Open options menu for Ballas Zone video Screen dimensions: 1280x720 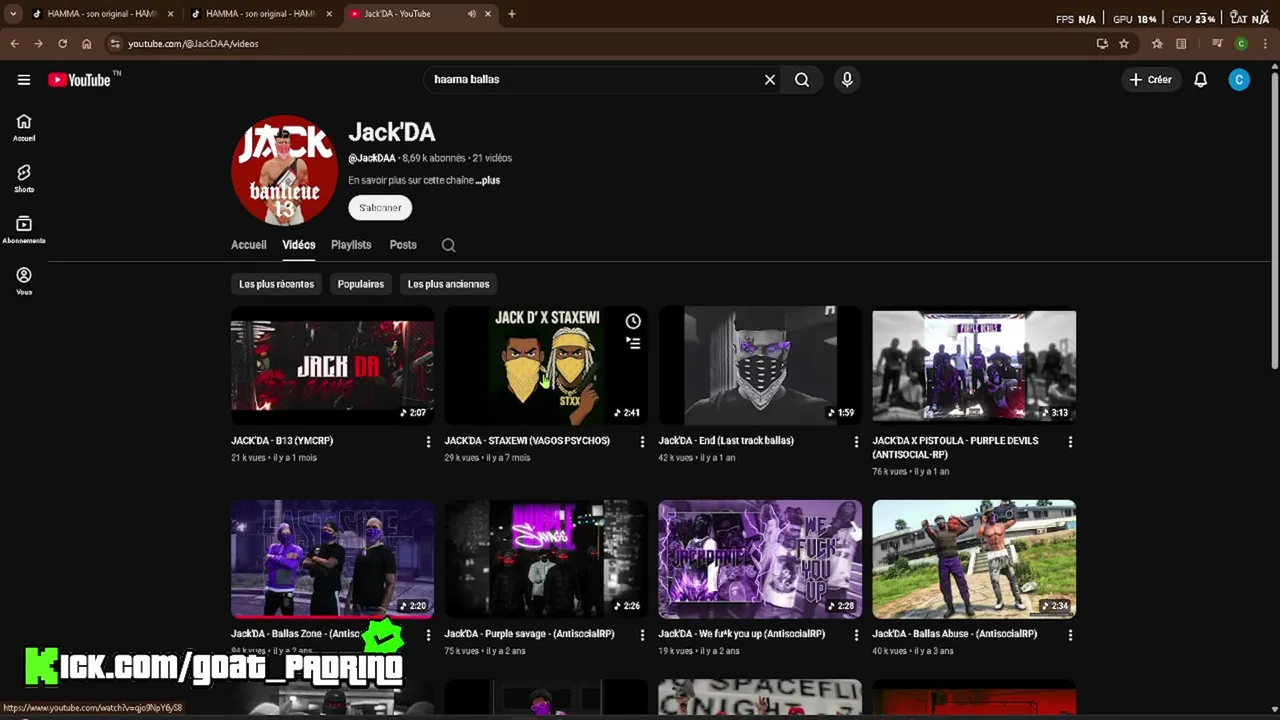pyautogui.click(x=428, y=635)
